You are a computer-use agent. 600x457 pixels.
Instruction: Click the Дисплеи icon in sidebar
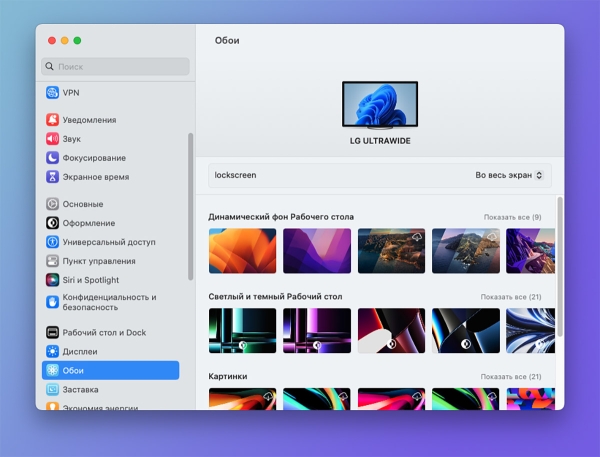click(x=53, y=351)
